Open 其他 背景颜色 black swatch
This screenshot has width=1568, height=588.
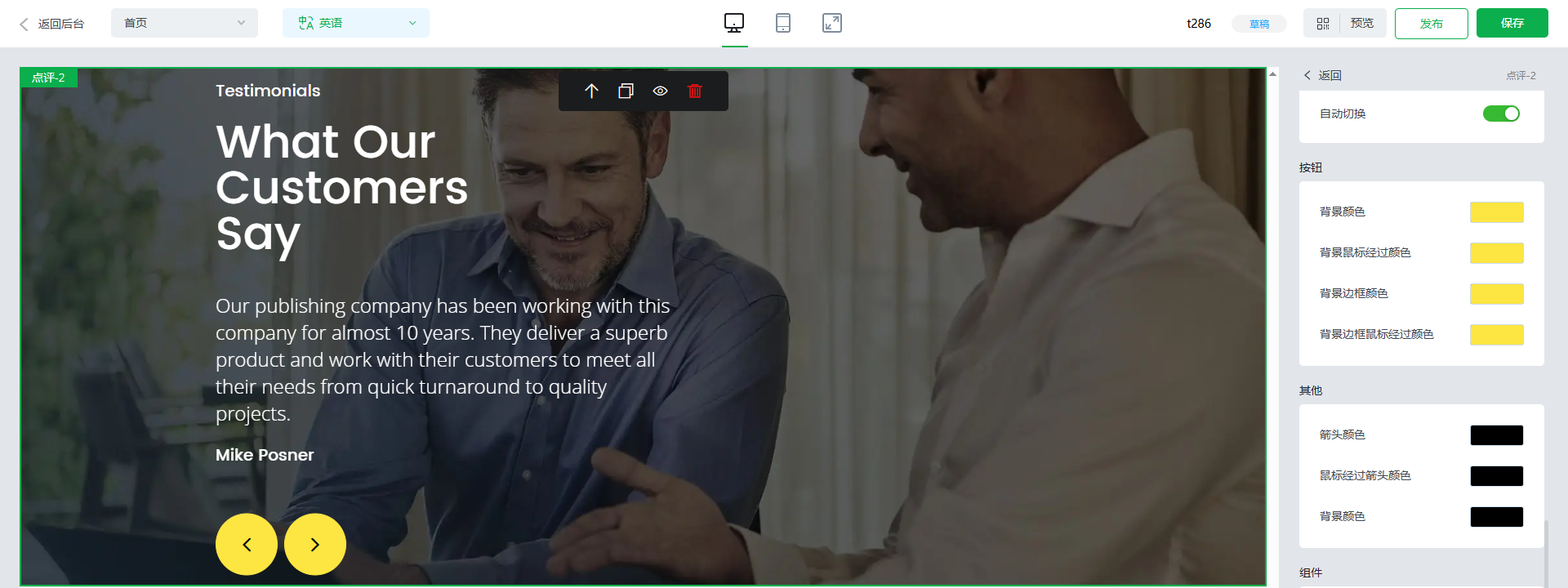tap(1497, 517)
